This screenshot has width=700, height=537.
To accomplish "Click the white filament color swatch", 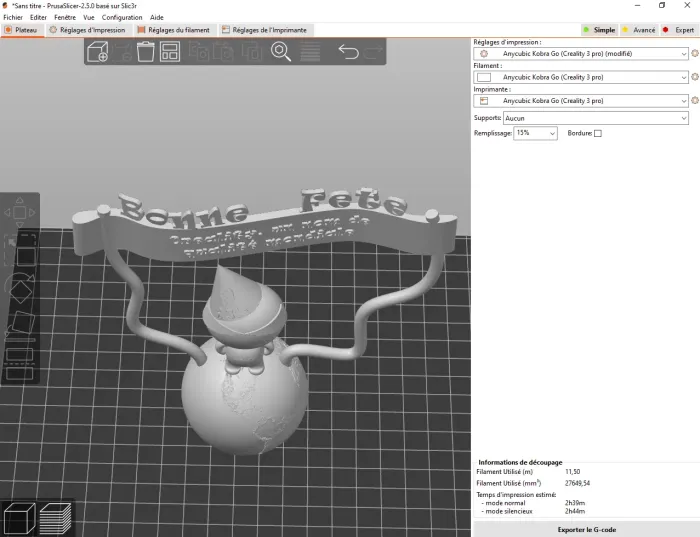I will point(484,77).
